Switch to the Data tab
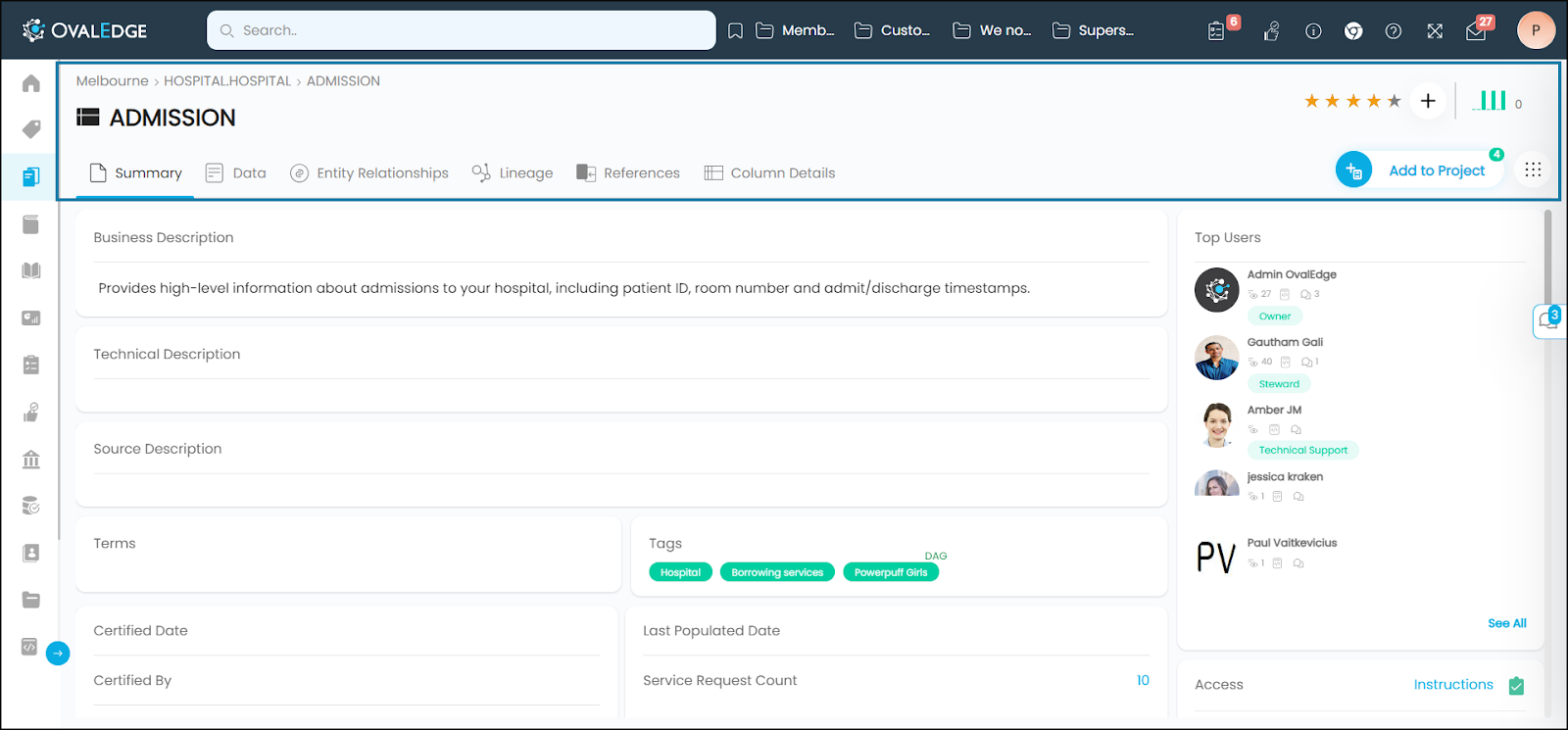 click(236, 173)
